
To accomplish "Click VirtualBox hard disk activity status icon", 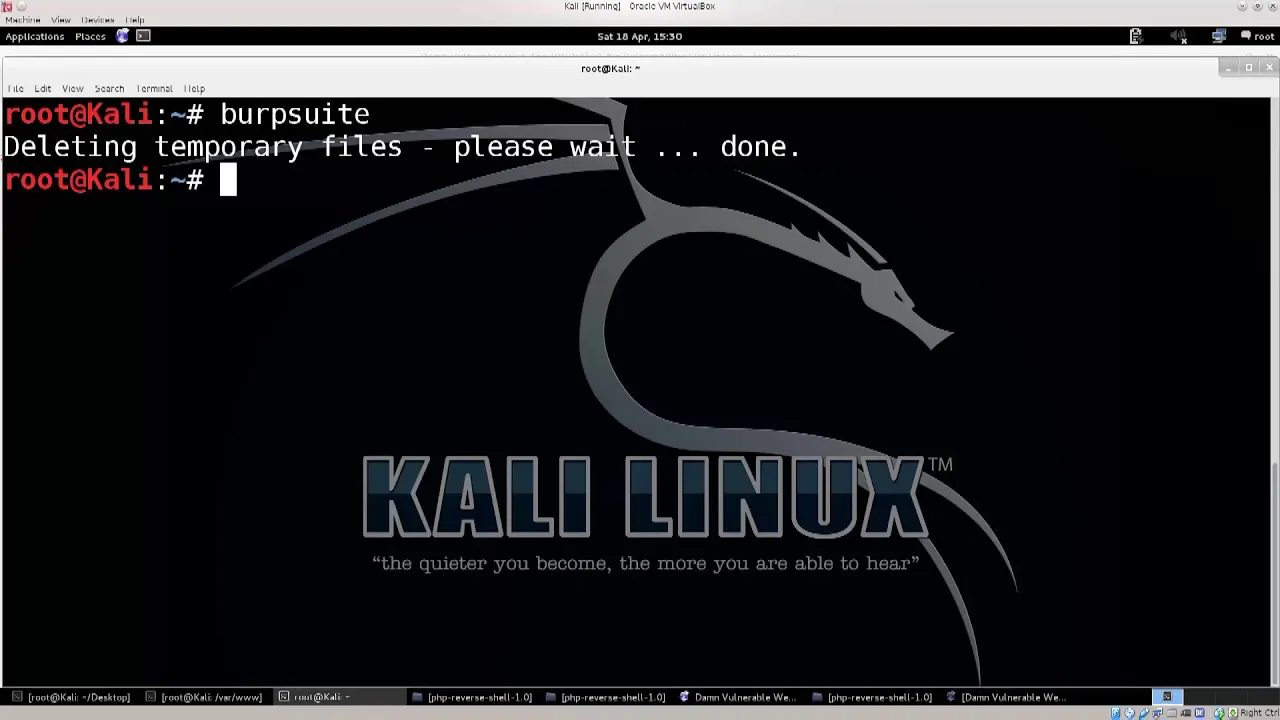I will point(1115,713).
